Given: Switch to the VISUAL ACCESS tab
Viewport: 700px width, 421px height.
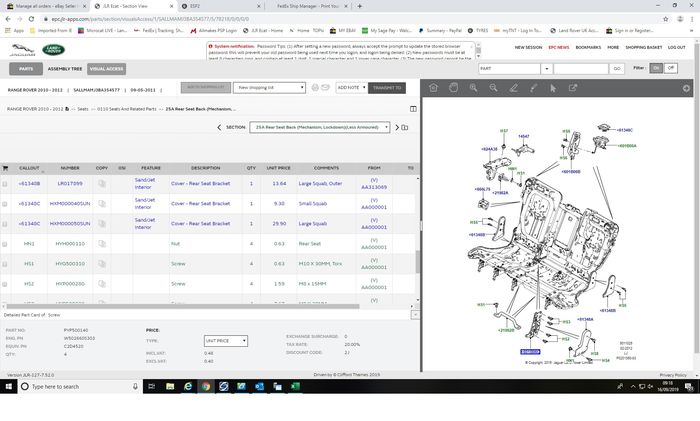Looking at the screenshot, I should coord(106,69).
